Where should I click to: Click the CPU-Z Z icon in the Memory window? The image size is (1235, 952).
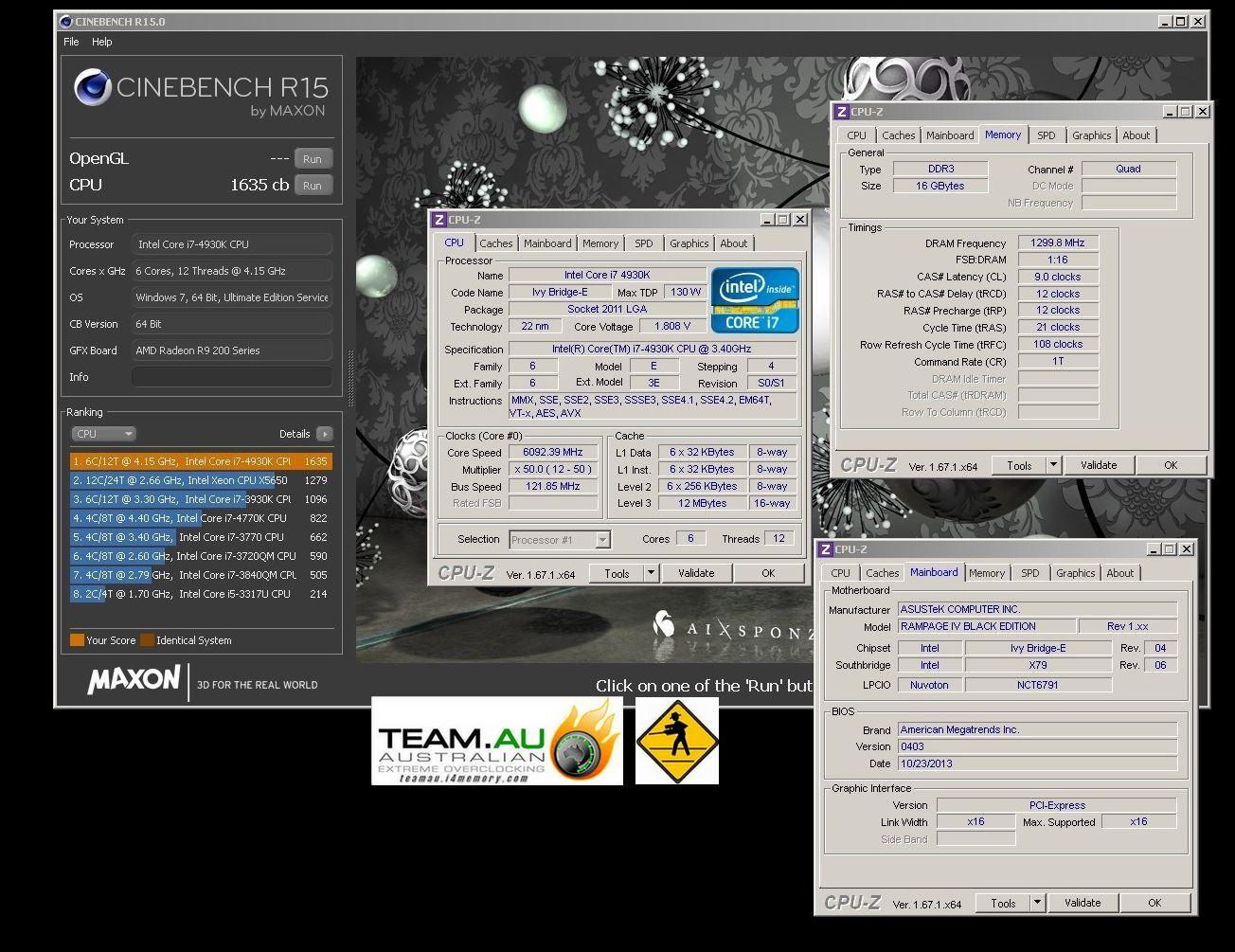click(841, 112)
